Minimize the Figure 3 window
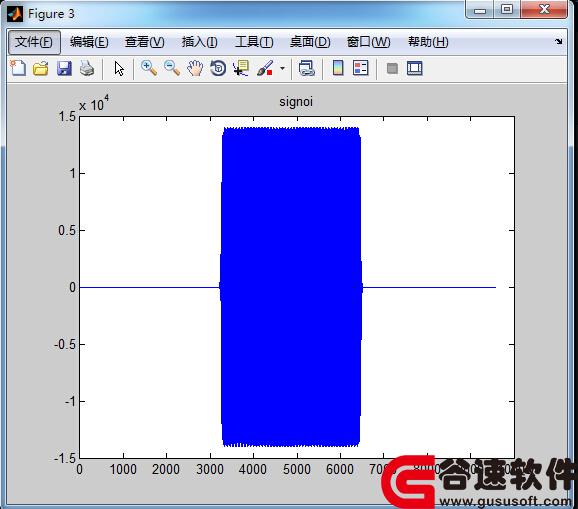 [x=480, y=10]
